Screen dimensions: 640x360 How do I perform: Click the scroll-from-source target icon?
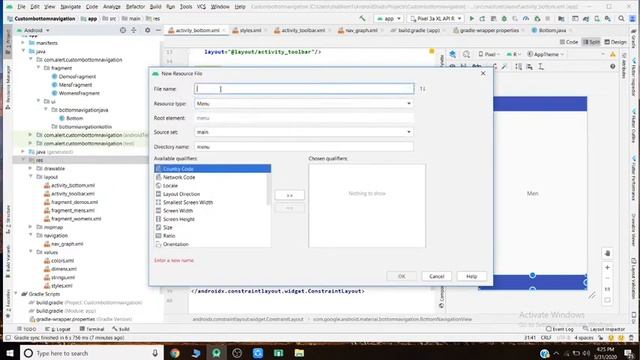123,30
